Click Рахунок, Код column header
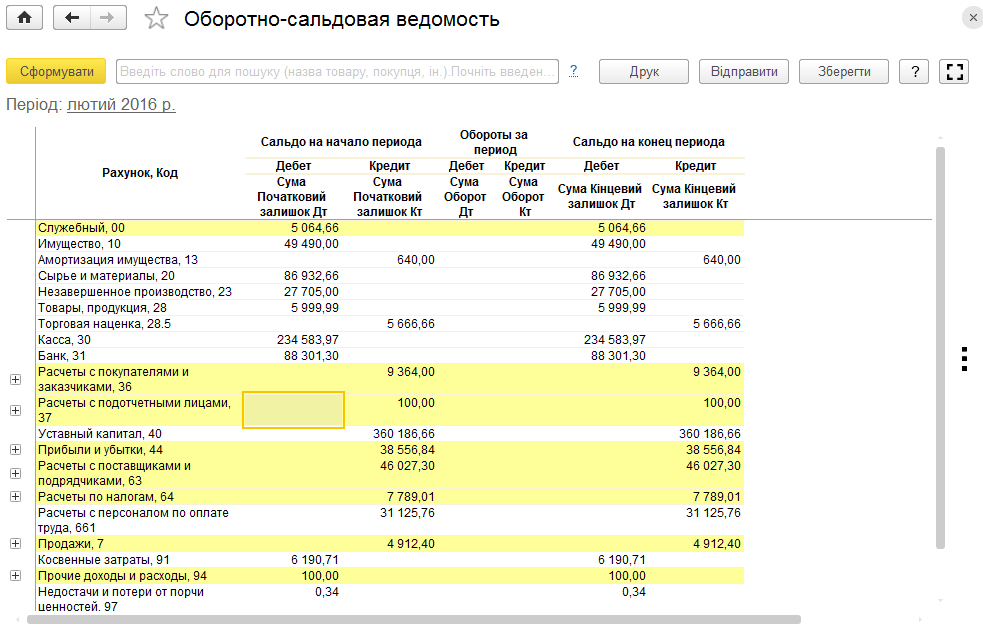983x629 pixels. 140,172
